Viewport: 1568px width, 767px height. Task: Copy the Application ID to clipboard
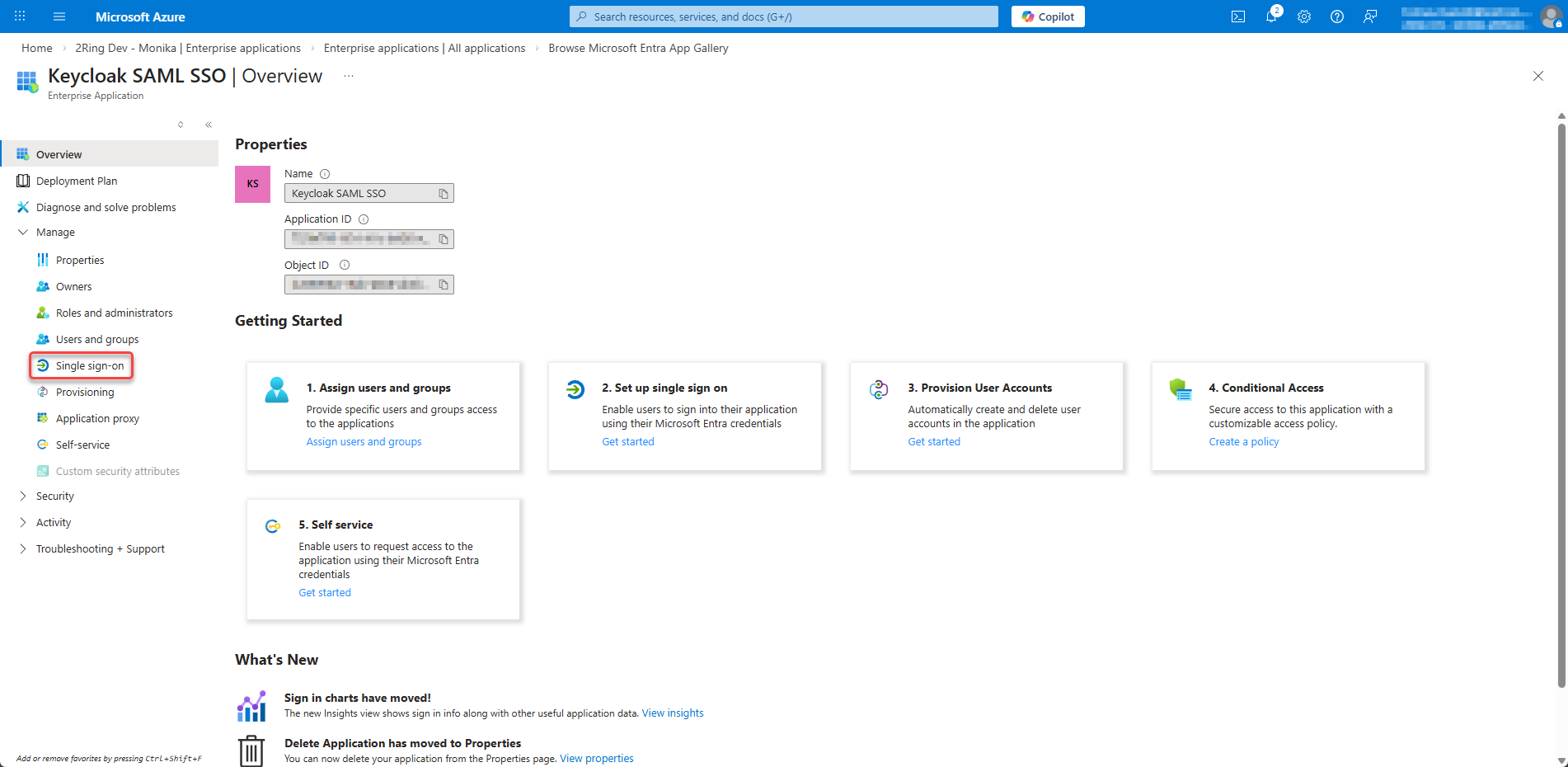pos(444,239)
